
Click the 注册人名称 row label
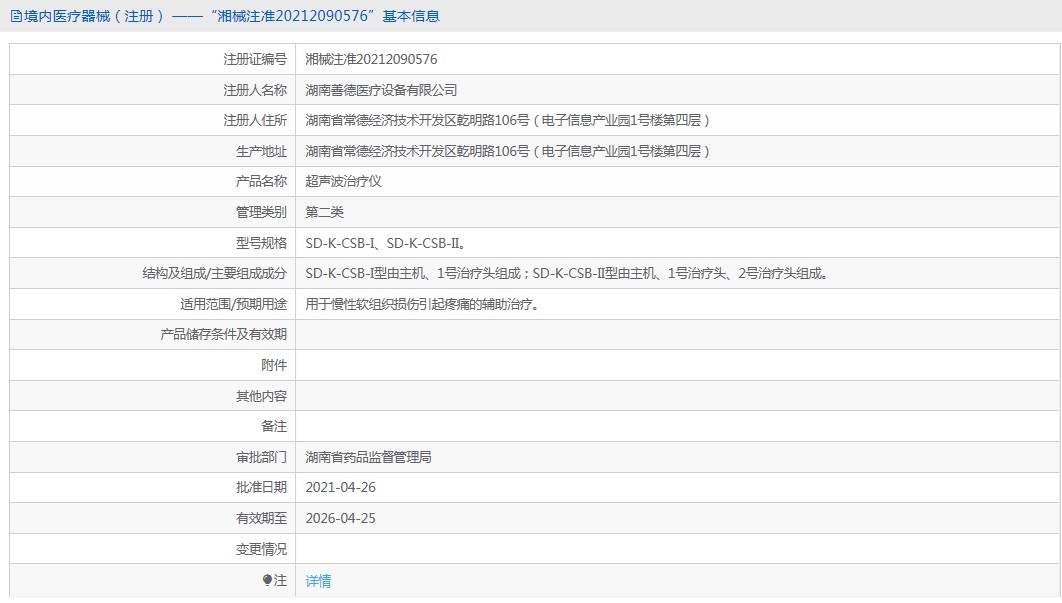255,90
